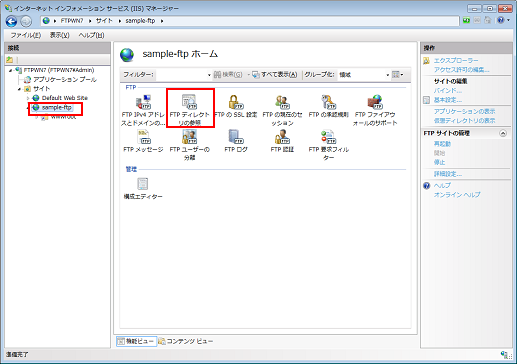
Task: Select Default Web Site in tree
Action: [x=65, y=98]
